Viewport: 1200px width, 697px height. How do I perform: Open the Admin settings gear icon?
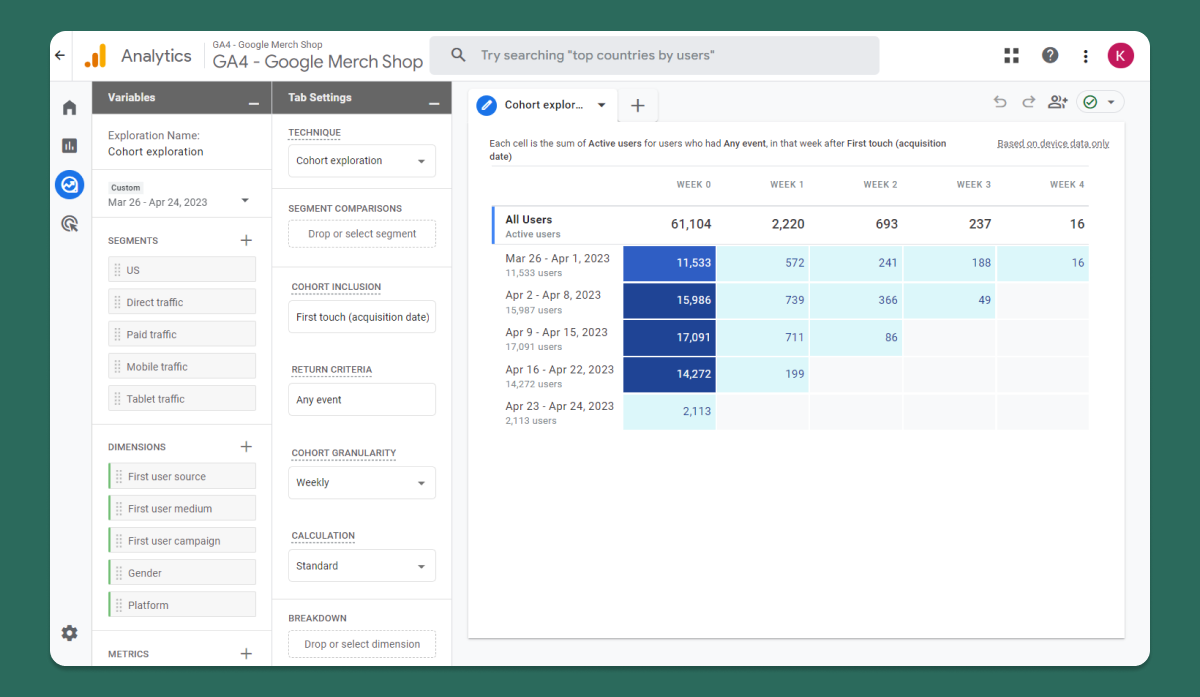point(69,633)
